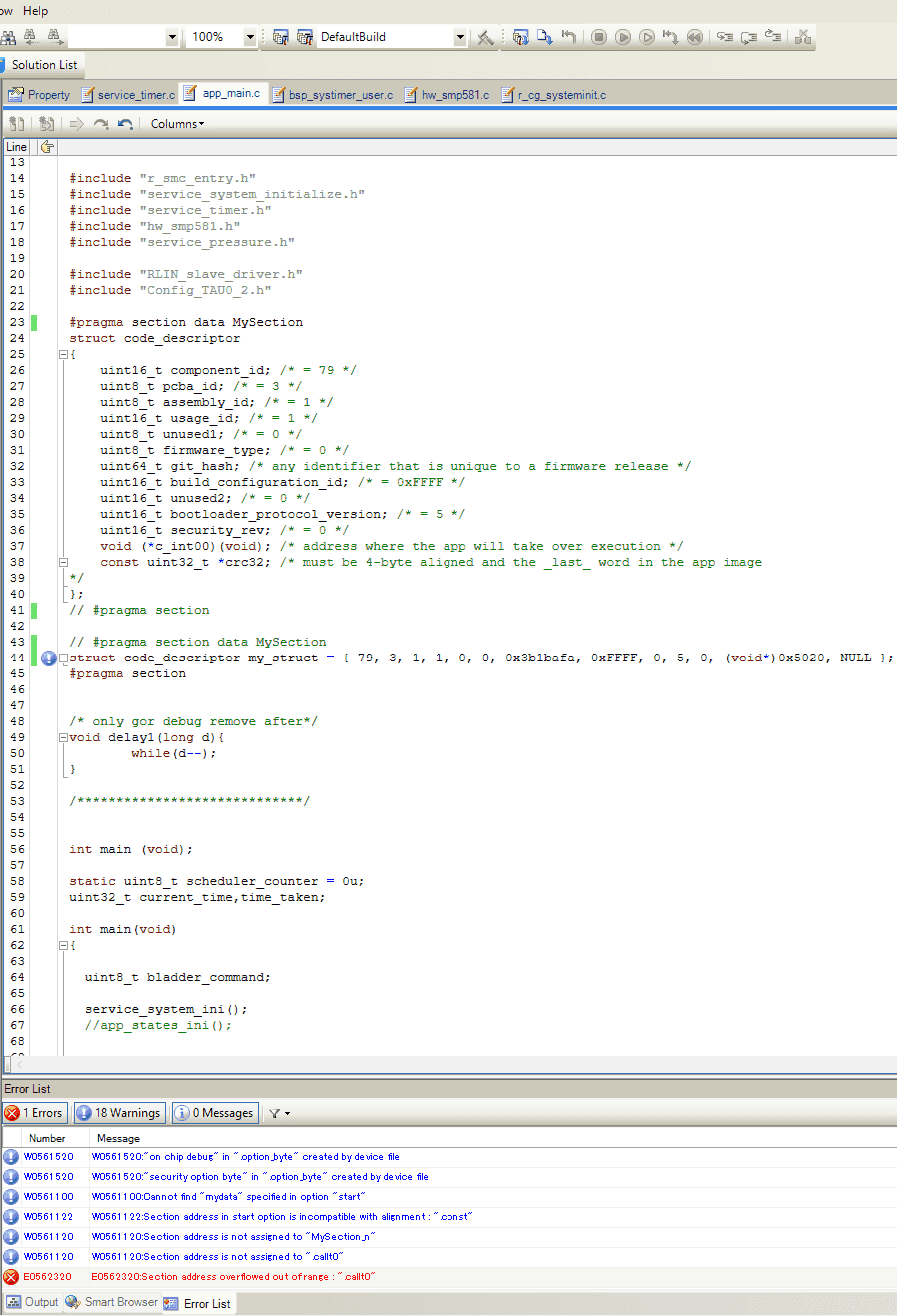Switch to the Output panel tab
The width and height of the screenshot is (897, 1316).
tap(33, 1302)
